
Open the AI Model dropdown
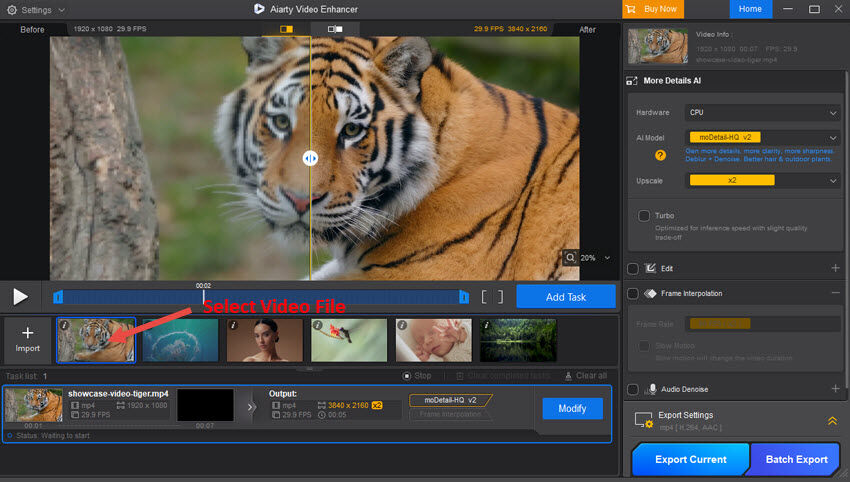point(762,138)
